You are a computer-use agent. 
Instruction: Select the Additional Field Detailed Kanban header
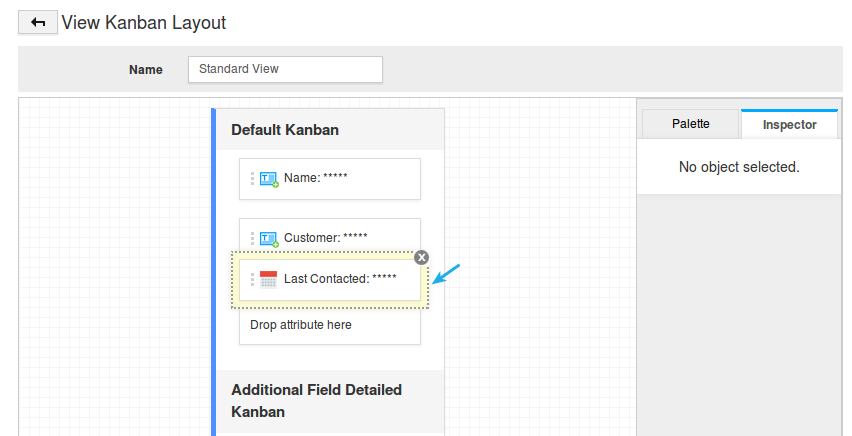tap(316, 400)
